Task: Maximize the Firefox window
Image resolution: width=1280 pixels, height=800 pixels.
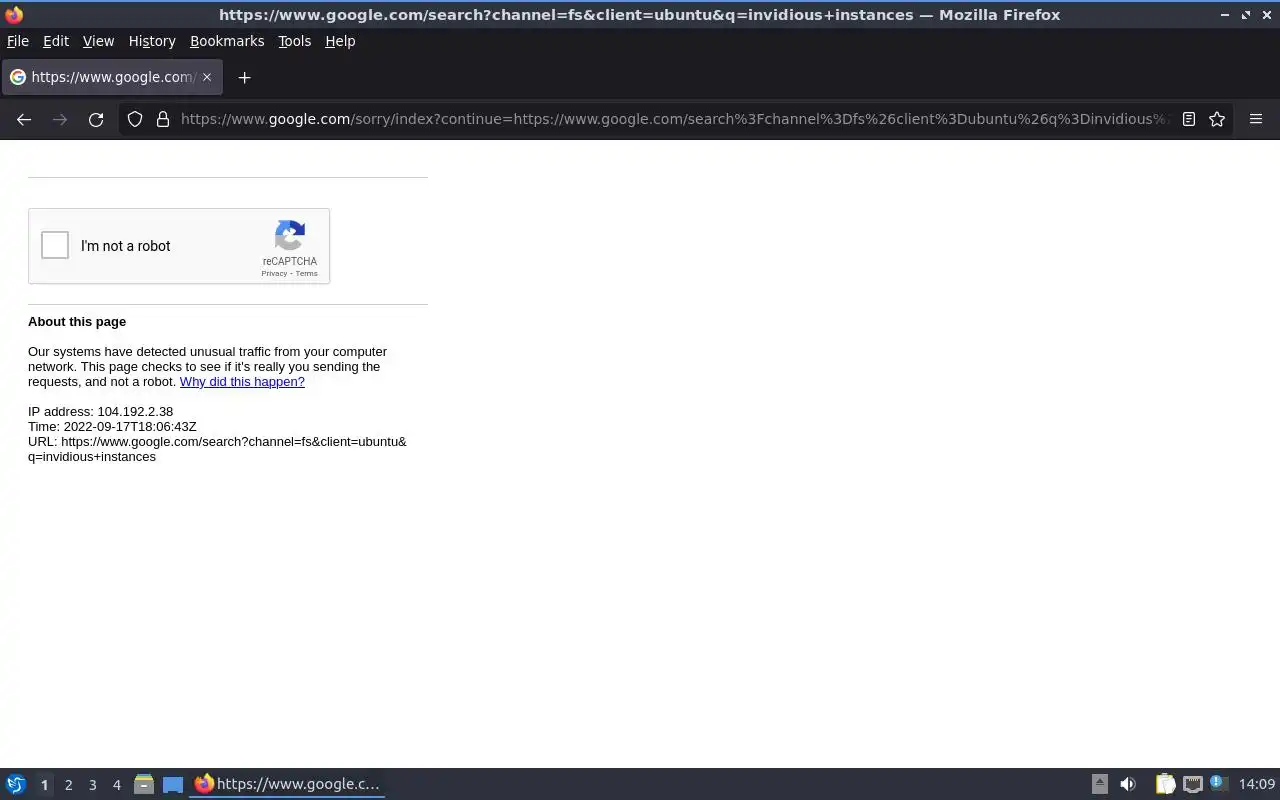Action: coord(1246,15)
